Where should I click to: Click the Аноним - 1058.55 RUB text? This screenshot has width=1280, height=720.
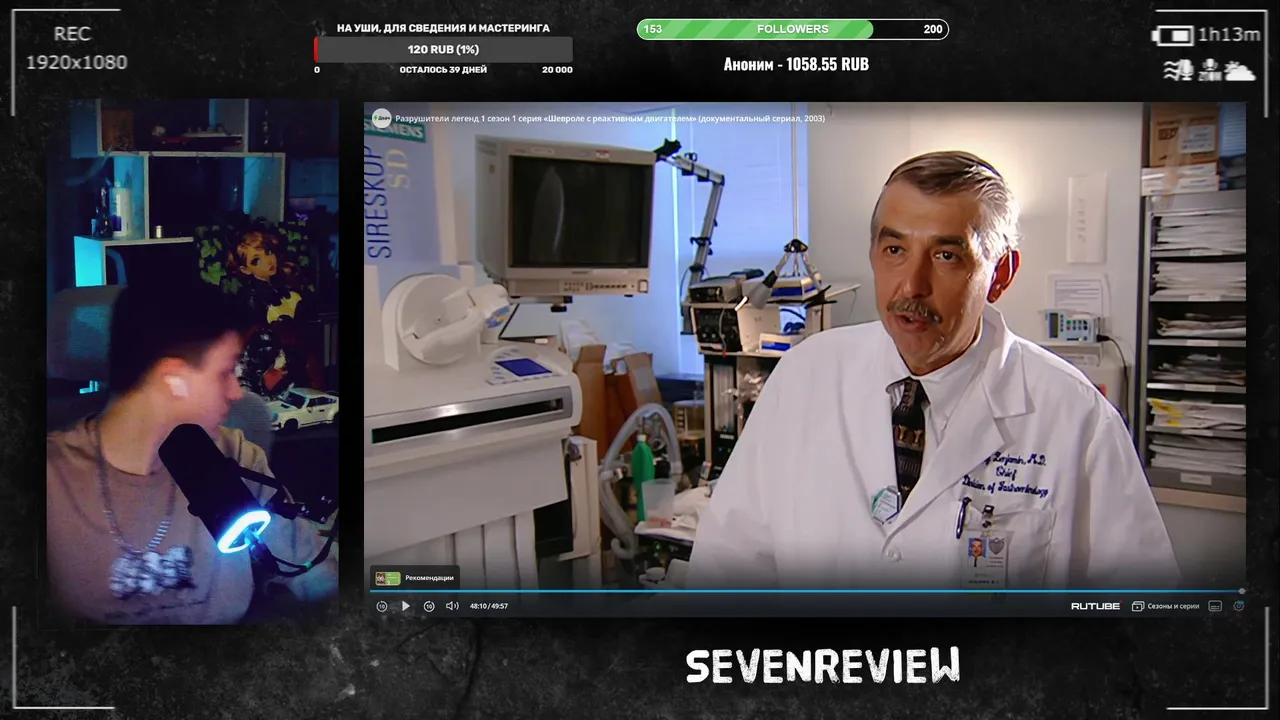796,64
